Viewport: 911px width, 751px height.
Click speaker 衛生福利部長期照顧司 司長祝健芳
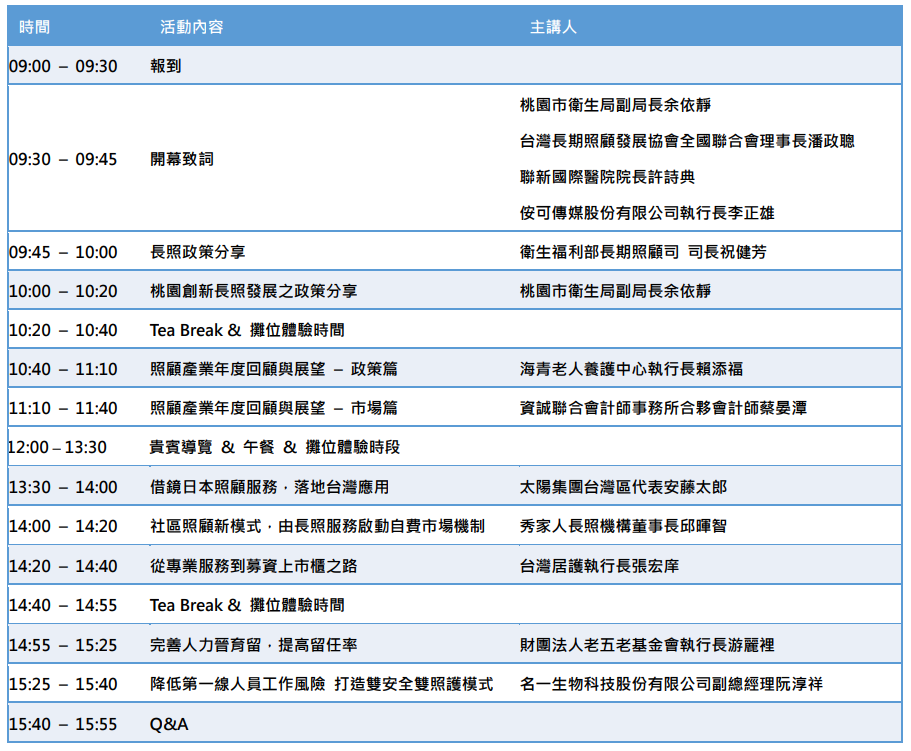coord(657,252)
